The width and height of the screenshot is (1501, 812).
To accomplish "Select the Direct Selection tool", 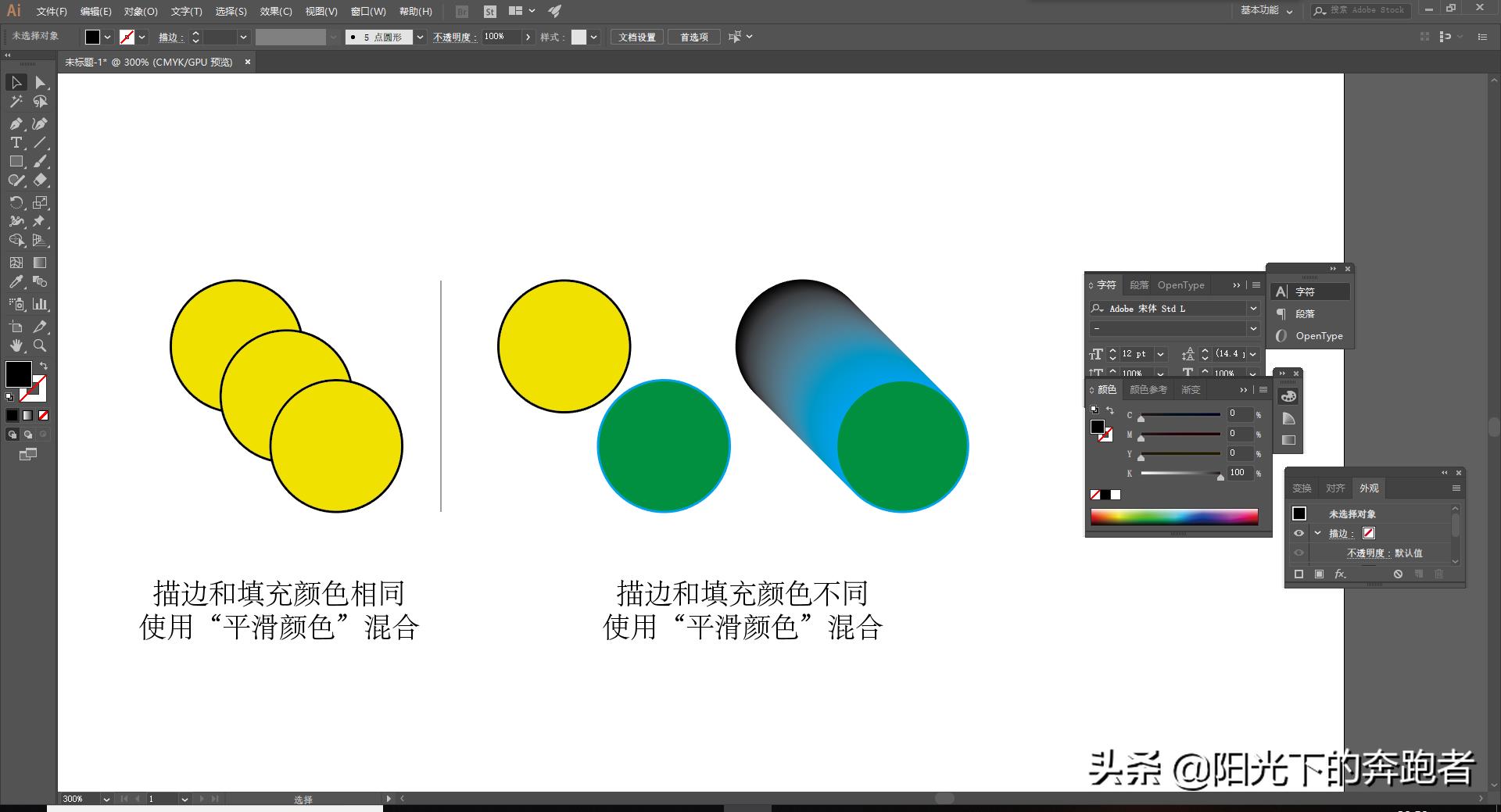I will click(40, 82).
